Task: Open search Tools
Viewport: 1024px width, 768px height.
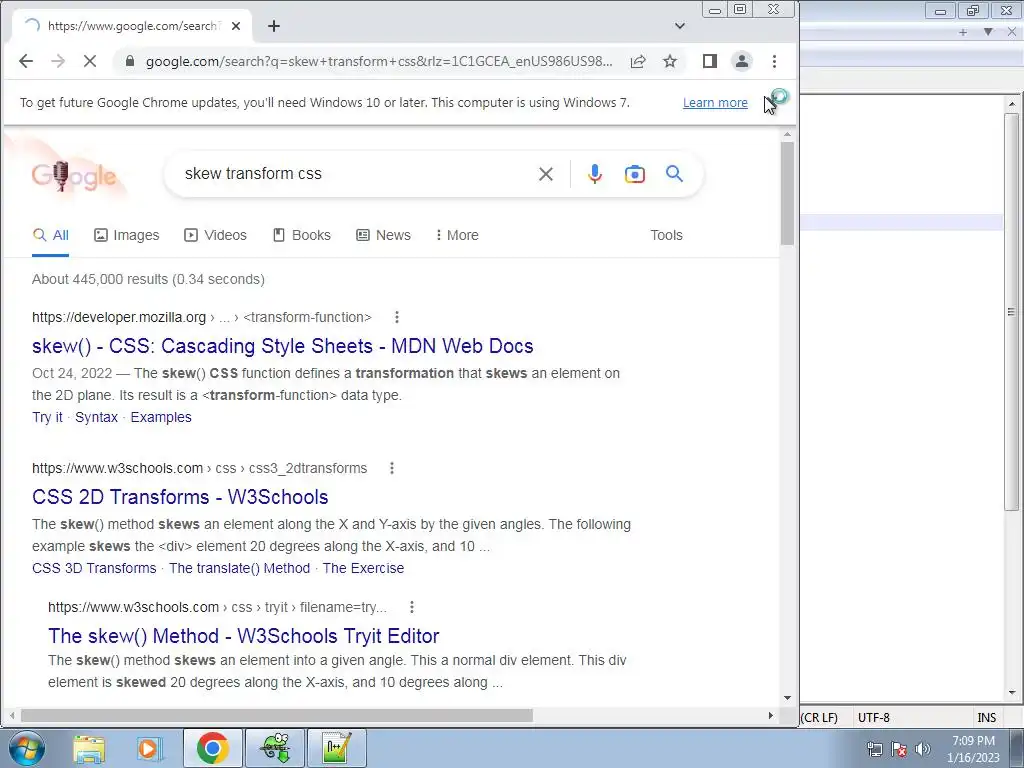Action: point(666,235)
